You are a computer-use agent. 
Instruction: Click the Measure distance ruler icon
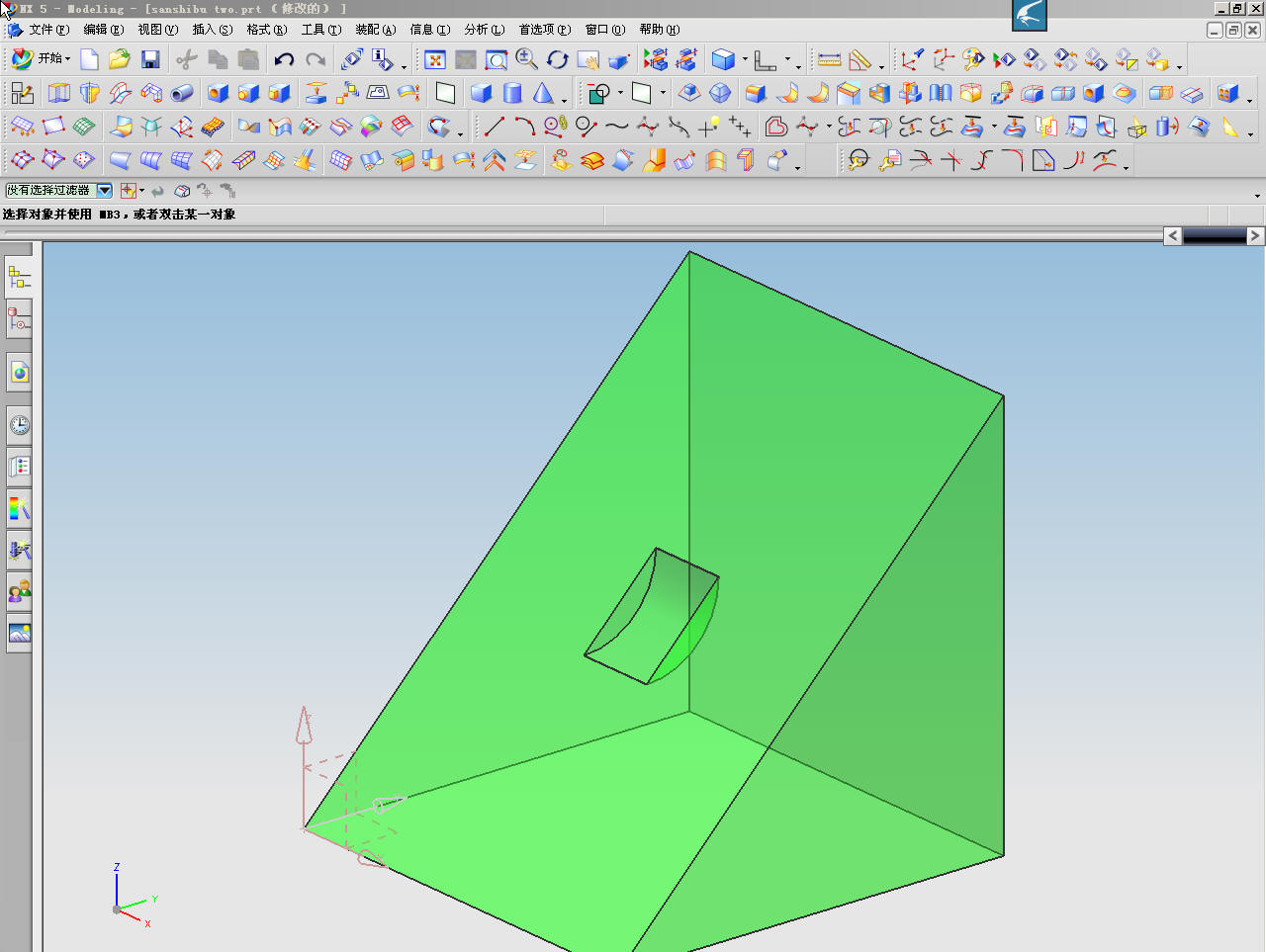tap(830, 59)
